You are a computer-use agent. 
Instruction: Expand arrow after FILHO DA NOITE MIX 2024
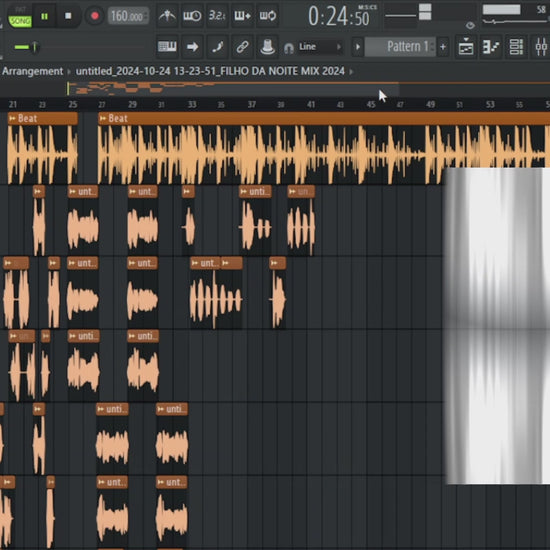351,72
